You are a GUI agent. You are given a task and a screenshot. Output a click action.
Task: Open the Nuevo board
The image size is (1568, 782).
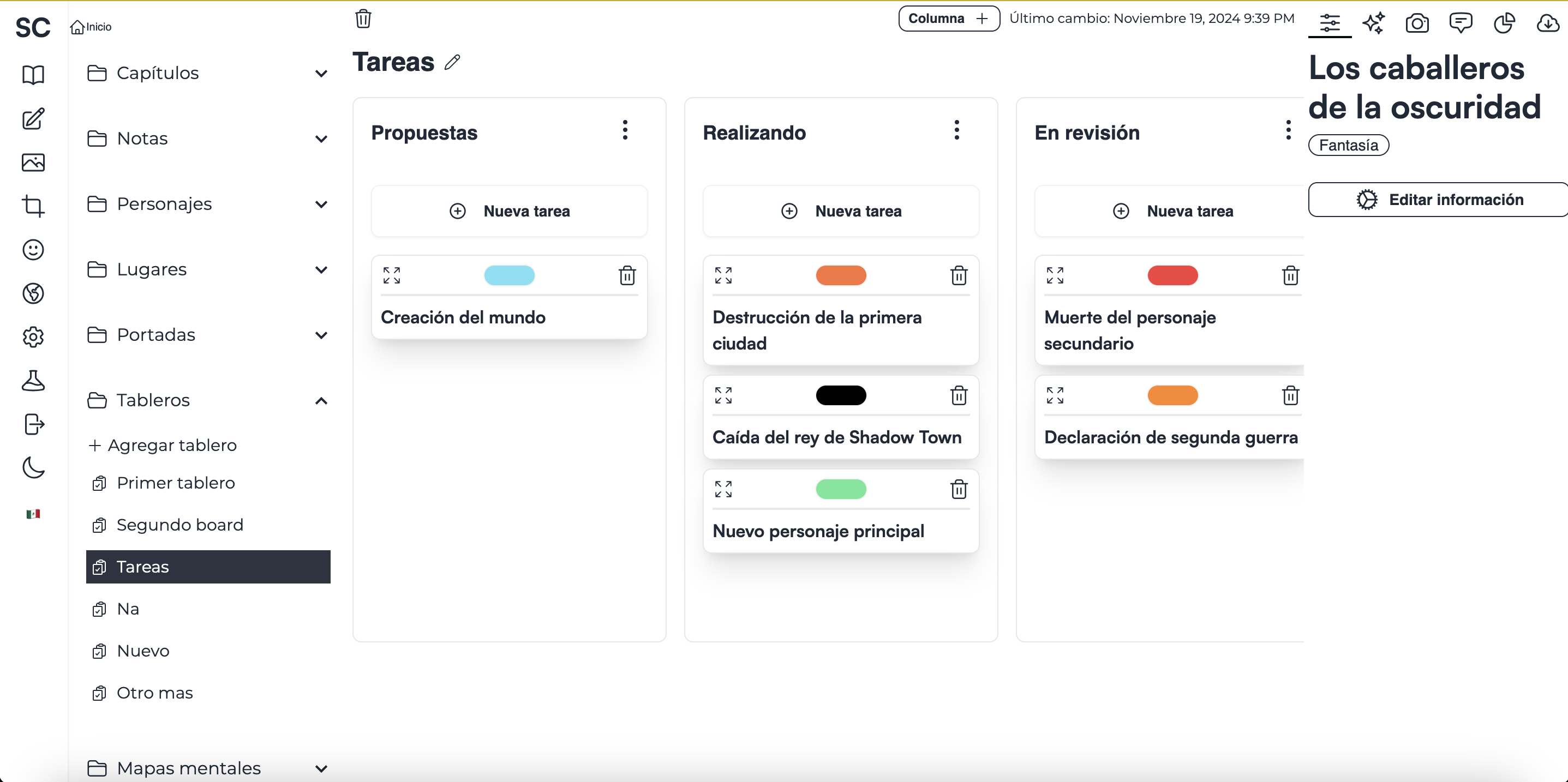pos(208,651)
